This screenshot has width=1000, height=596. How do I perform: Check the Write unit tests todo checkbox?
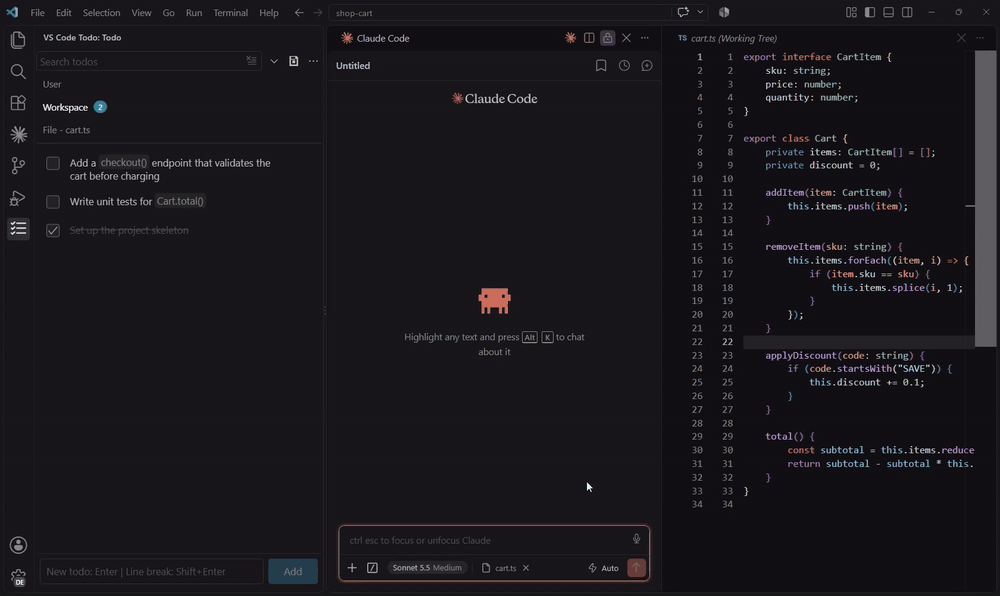click(x=53, y=201)
